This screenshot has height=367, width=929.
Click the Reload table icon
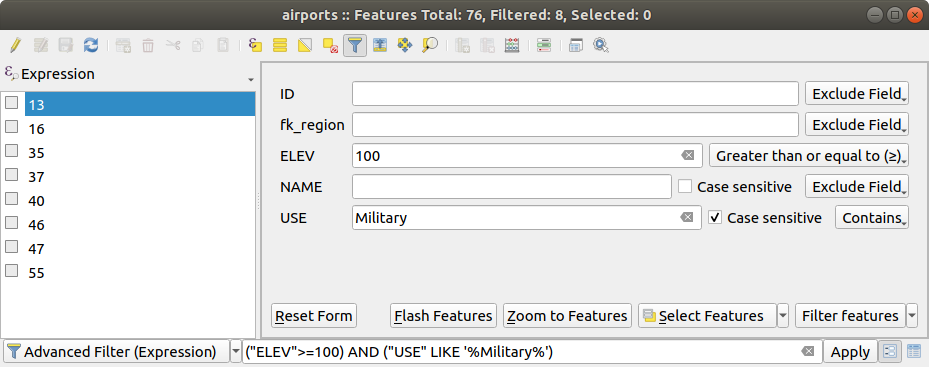tap(91, 45)
